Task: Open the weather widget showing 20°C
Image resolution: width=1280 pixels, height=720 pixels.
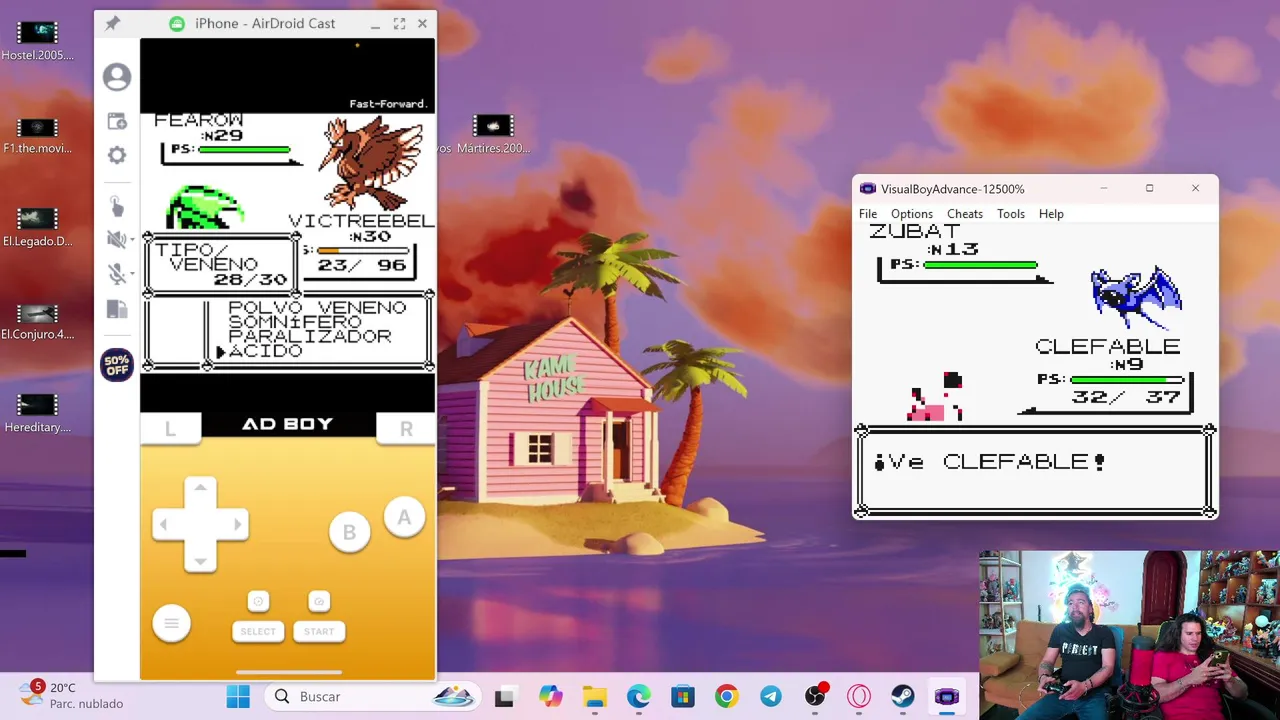Action: click(70, 695)
